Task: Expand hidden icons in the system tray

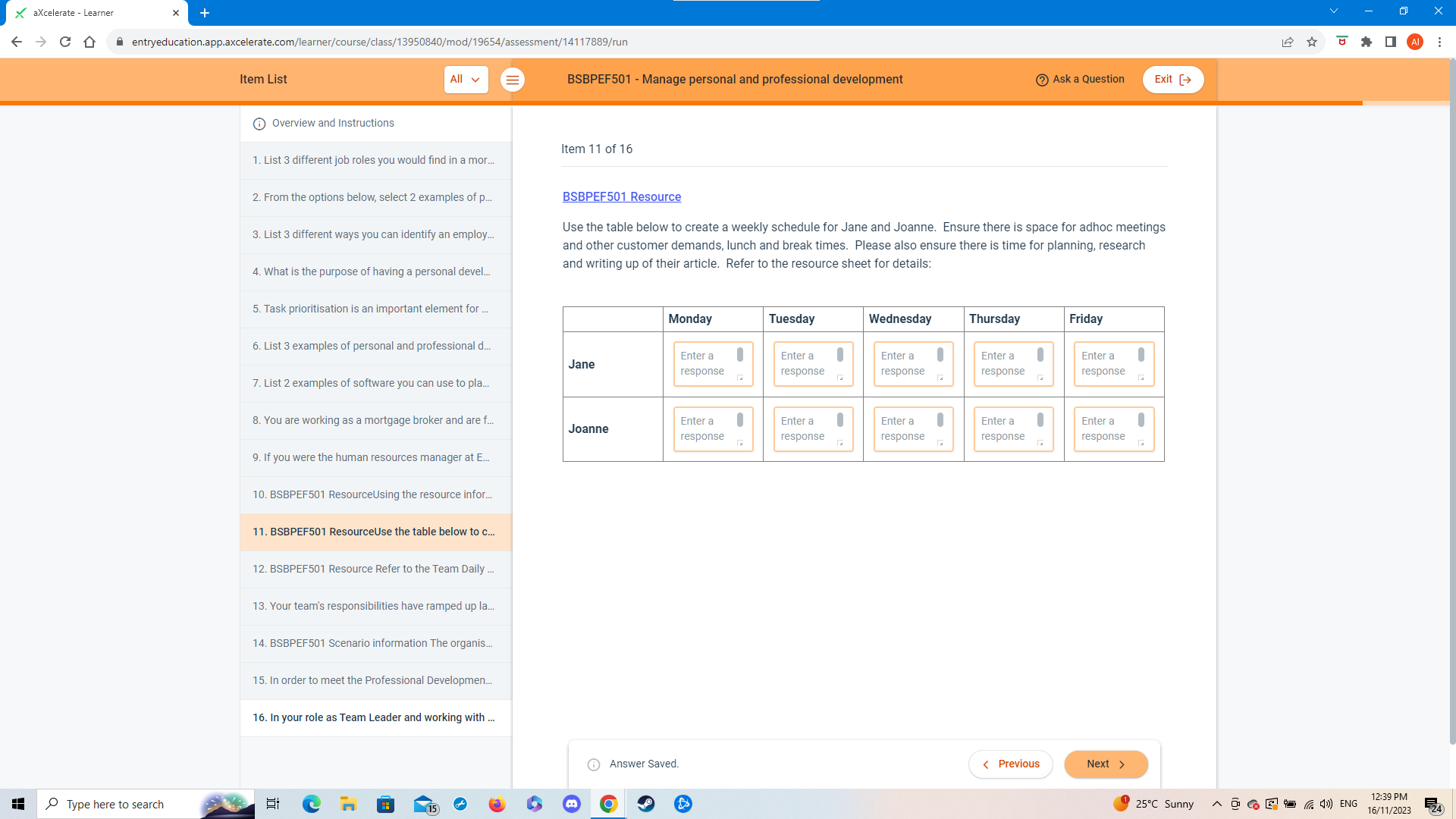Action: click(x=1216, y=804)
